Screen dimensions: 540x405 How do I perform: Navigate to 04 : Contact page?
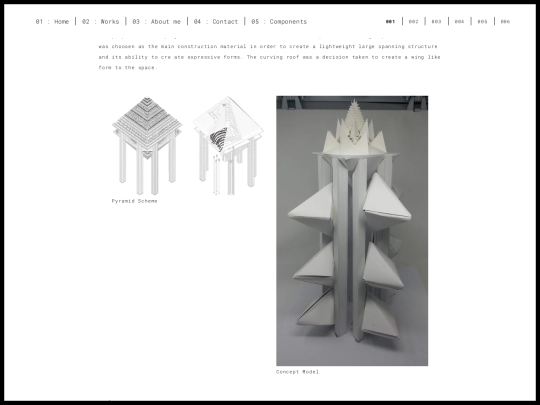point(216,22)
